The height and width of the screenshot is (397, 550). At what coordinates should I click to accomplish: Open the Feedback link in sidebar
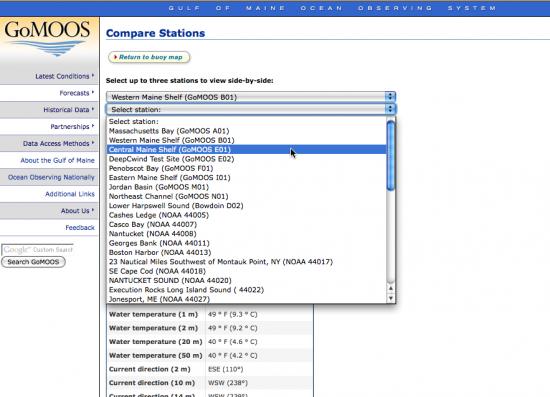click(80, 228)
